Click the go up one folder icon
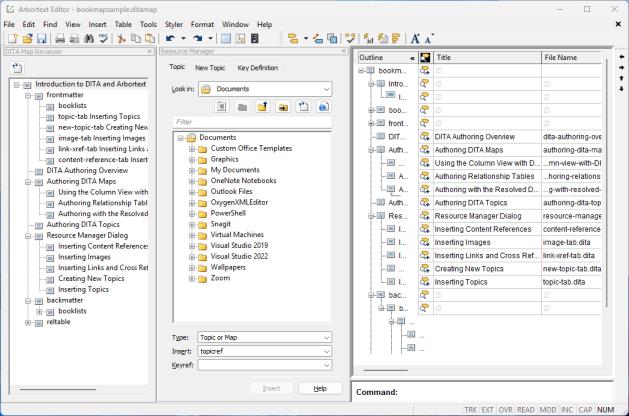Screen dimensions: 629x416 pyautogui.click(x=263, y=107)
